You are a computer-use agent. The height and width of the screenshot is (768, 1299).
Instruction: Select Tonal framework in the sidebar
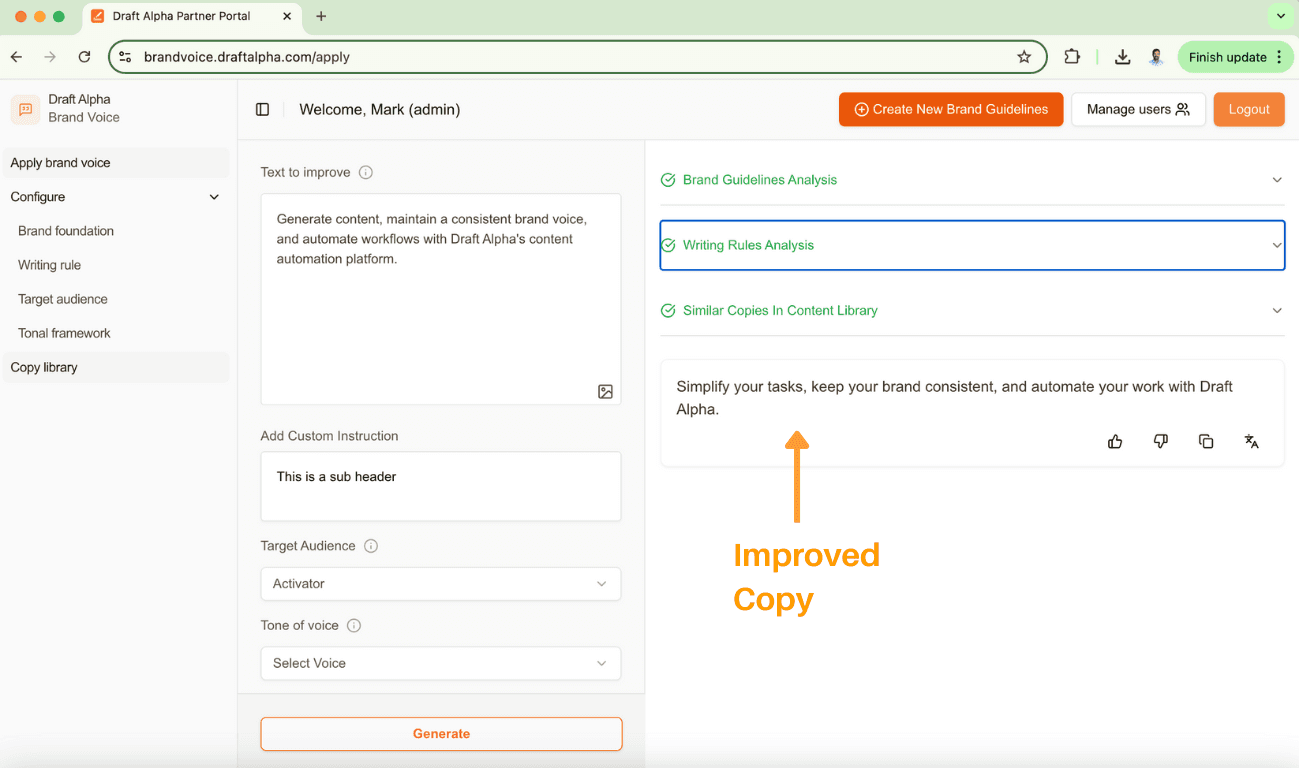[64, 333]
